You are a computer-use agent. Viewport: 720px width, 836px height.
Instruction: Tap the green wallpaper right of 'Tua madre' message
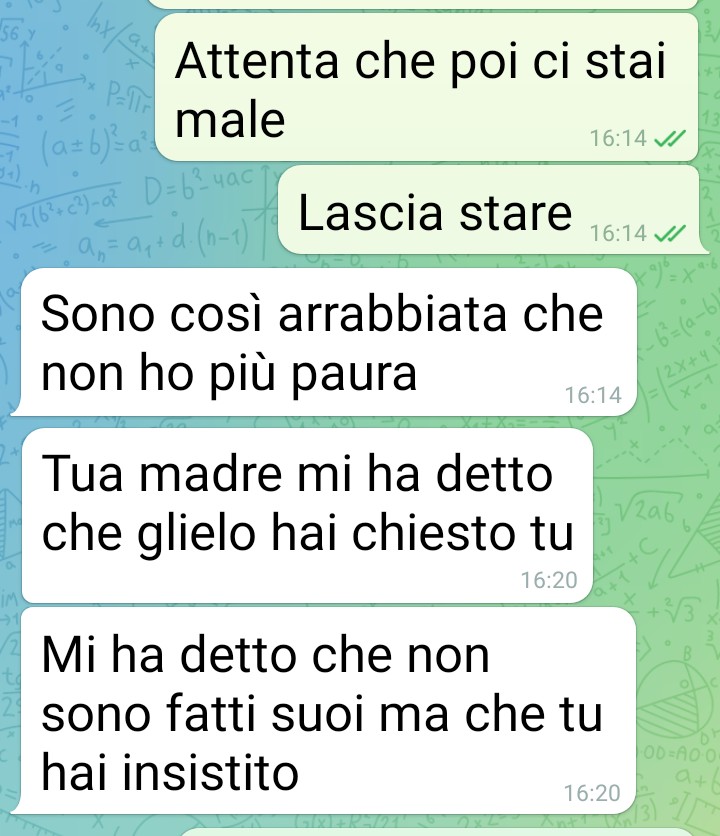tap(656, 515)
